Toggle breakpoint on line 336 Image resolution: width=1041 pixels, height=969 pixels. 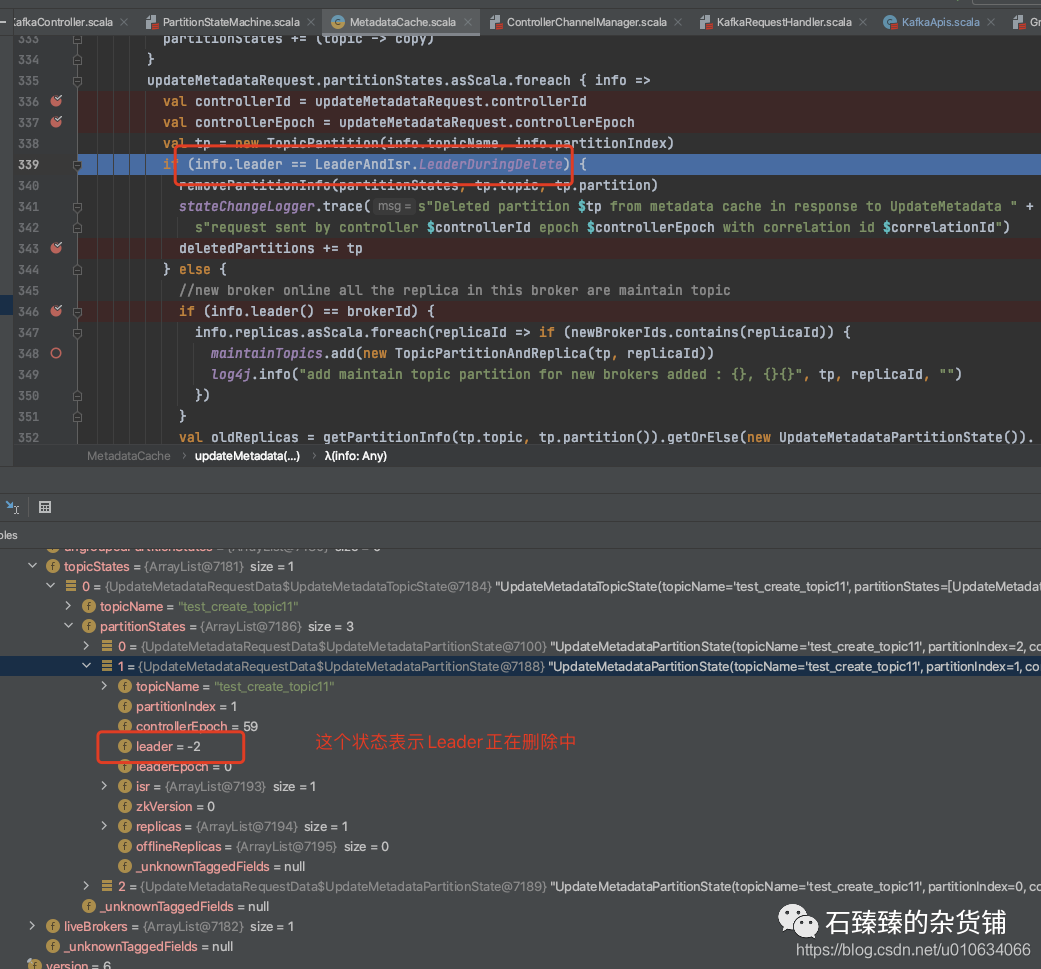56,101
